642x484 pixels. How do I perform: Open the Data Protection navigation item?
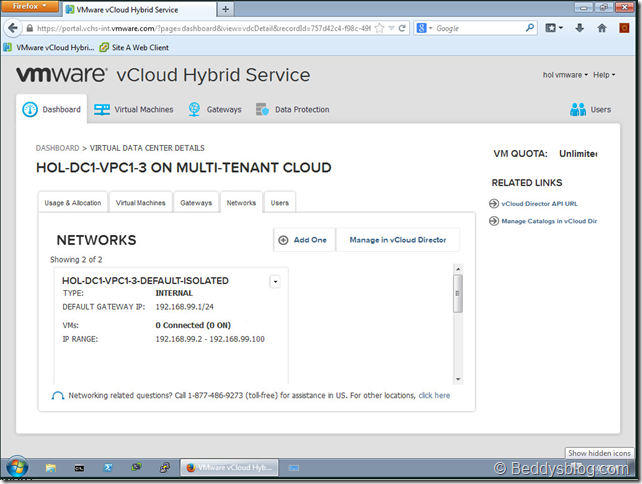coord(293,109)
